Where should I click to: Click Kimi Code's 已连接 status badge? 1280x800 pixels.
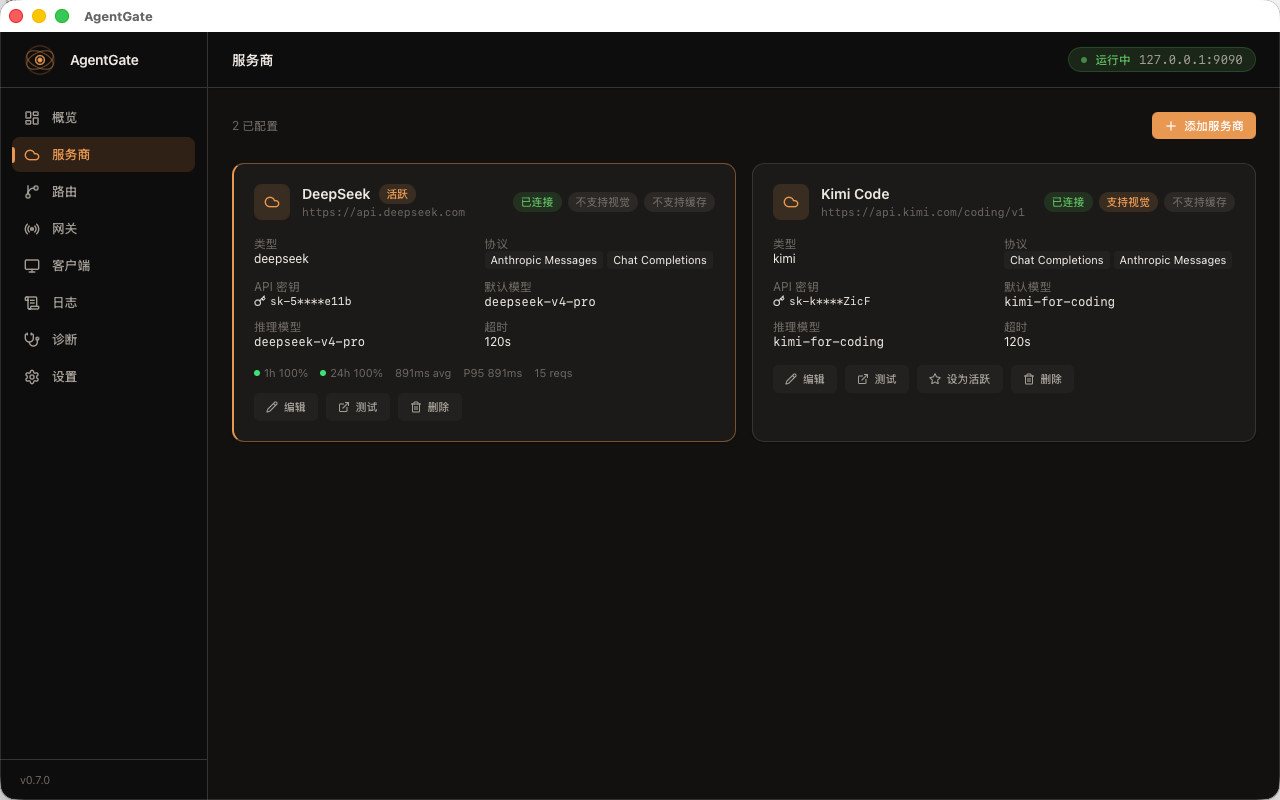1069,202
